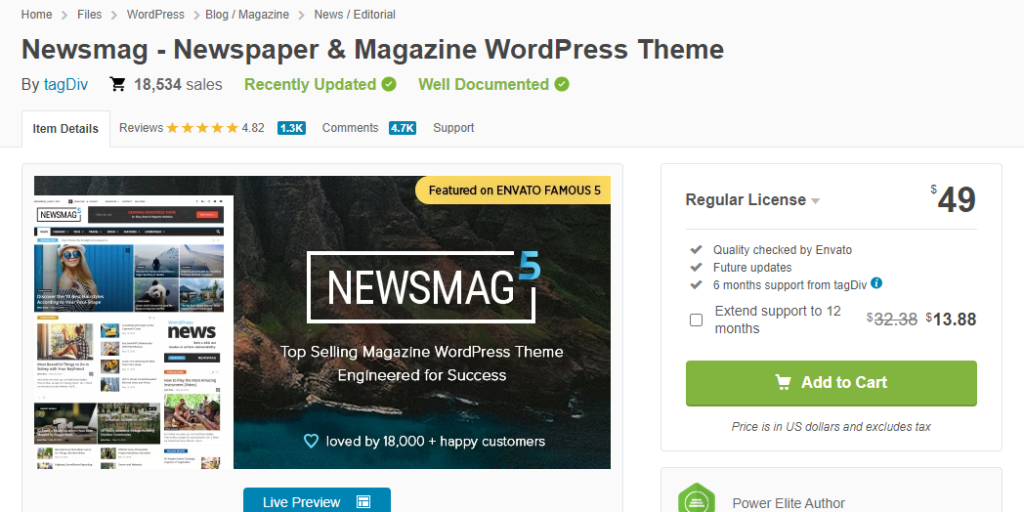This screenshot has width=1024, height=512.
Task: Click the cart icon on Add to Cart
Action: tap(783, 383)
